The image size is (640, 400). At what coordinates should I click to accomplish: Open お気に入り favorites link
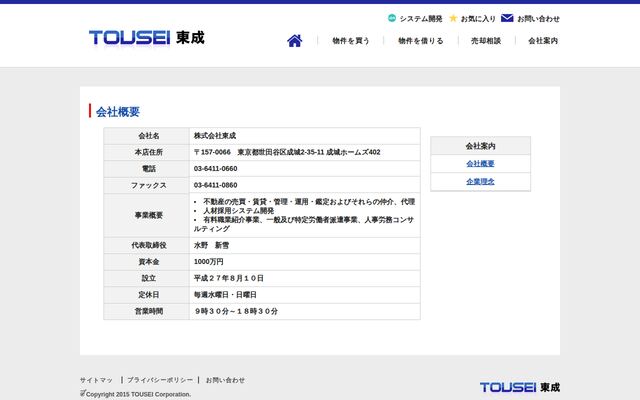tap(478, 19)
